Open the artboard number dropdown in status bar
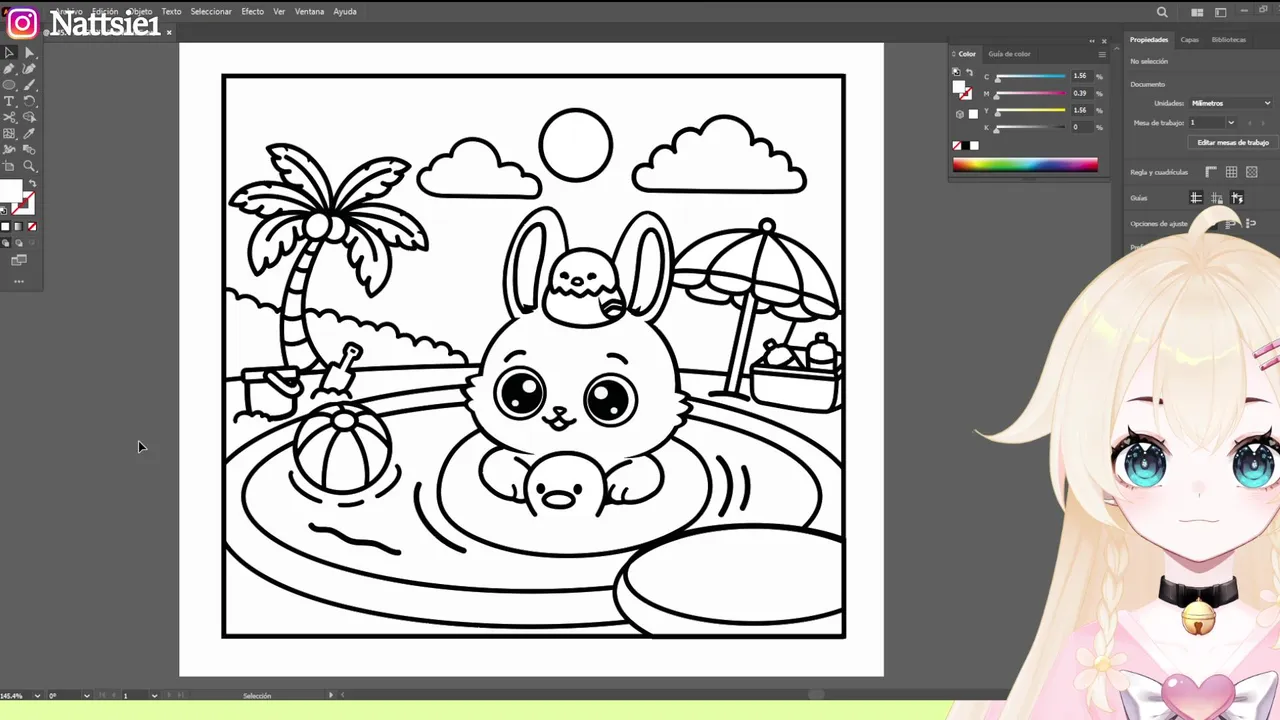1280x720 pixels. pos(154,695)
